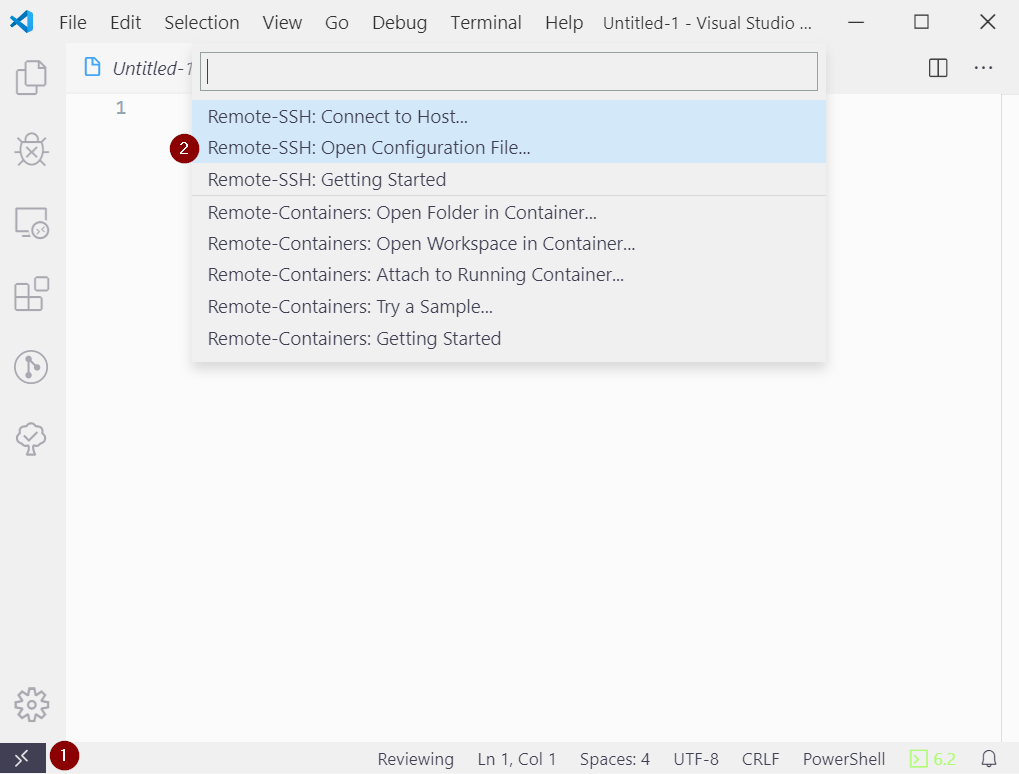
Task: Choose Remote-Containers: Open Workspace in Container...
Action: 509,244
